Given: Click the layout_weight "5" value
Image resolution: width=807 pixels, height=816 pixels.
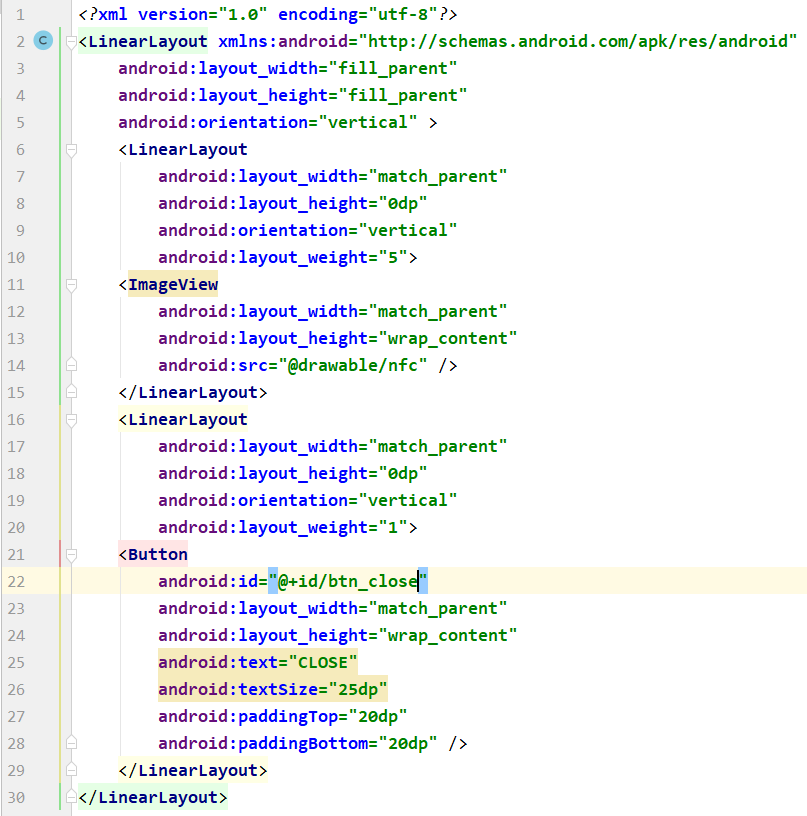Looking at the screenshot, I should pos(388,257).
